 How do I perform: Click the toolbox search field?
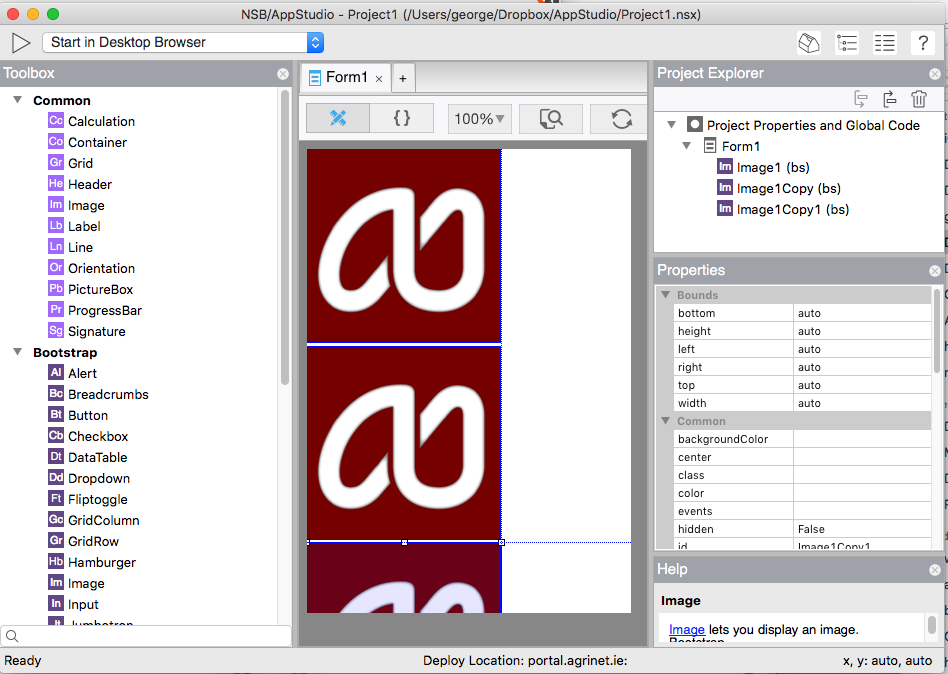tap(146, 636)
